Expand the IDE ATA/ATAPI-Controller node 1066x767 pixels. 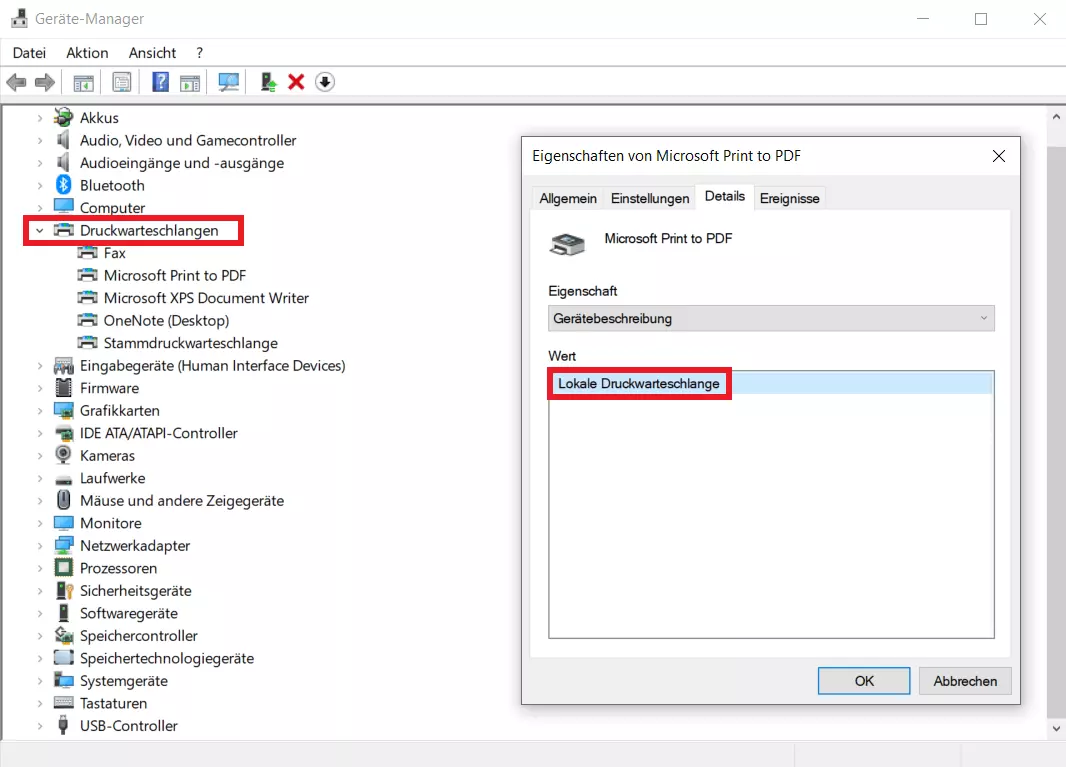(x=39, y=433)
